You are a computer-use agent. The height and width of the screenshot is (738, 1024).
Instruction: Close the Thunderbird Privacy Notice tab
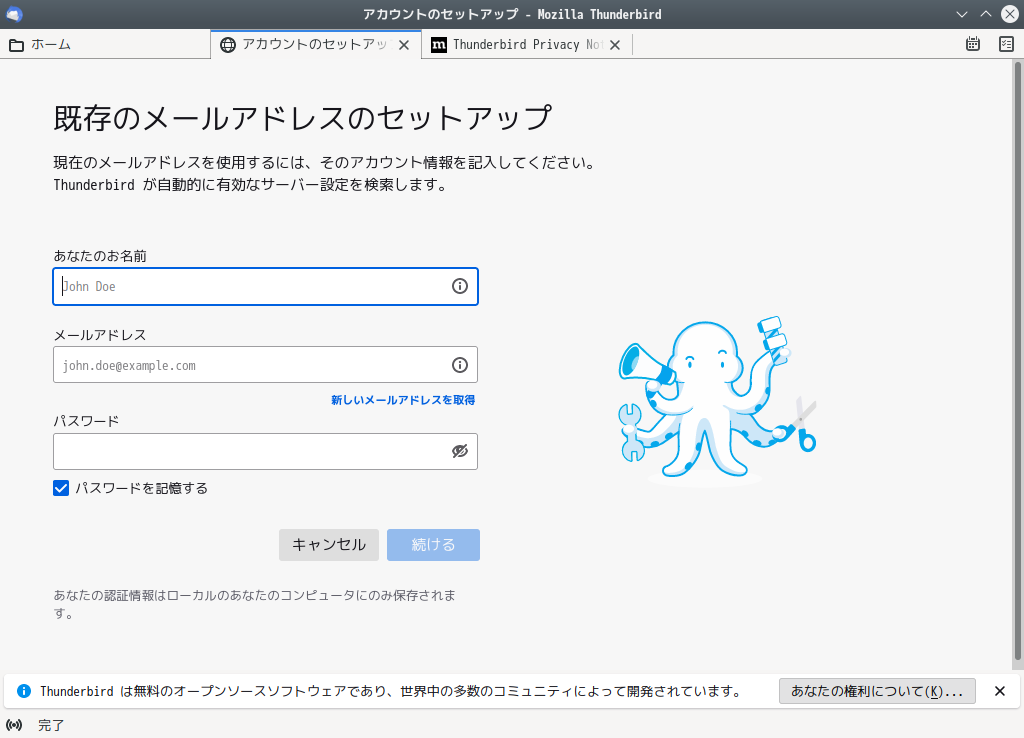pyautogui.click(x=615, y=45)
